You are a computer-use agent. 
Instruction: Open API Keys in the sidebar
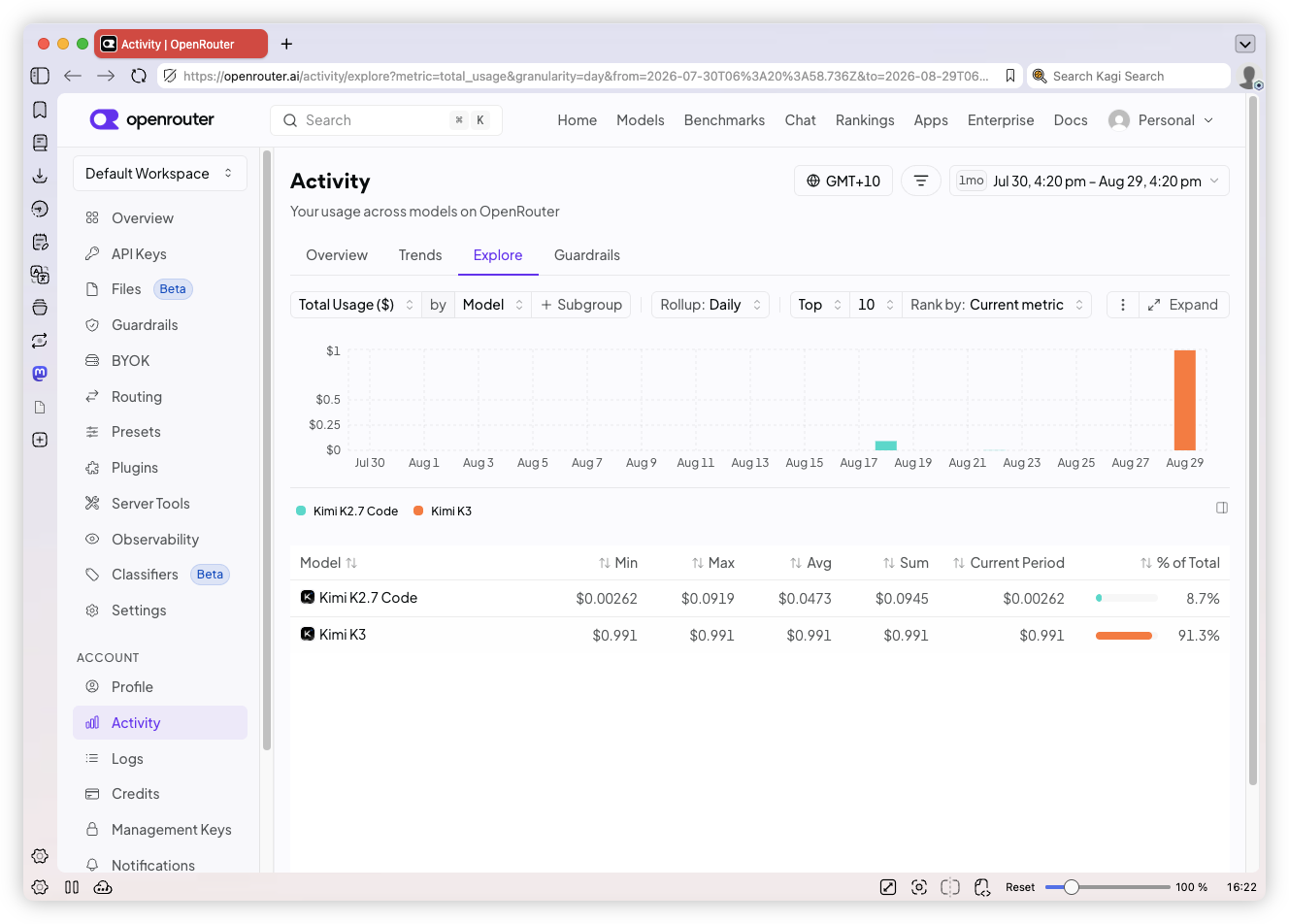[x=160, y=254]
